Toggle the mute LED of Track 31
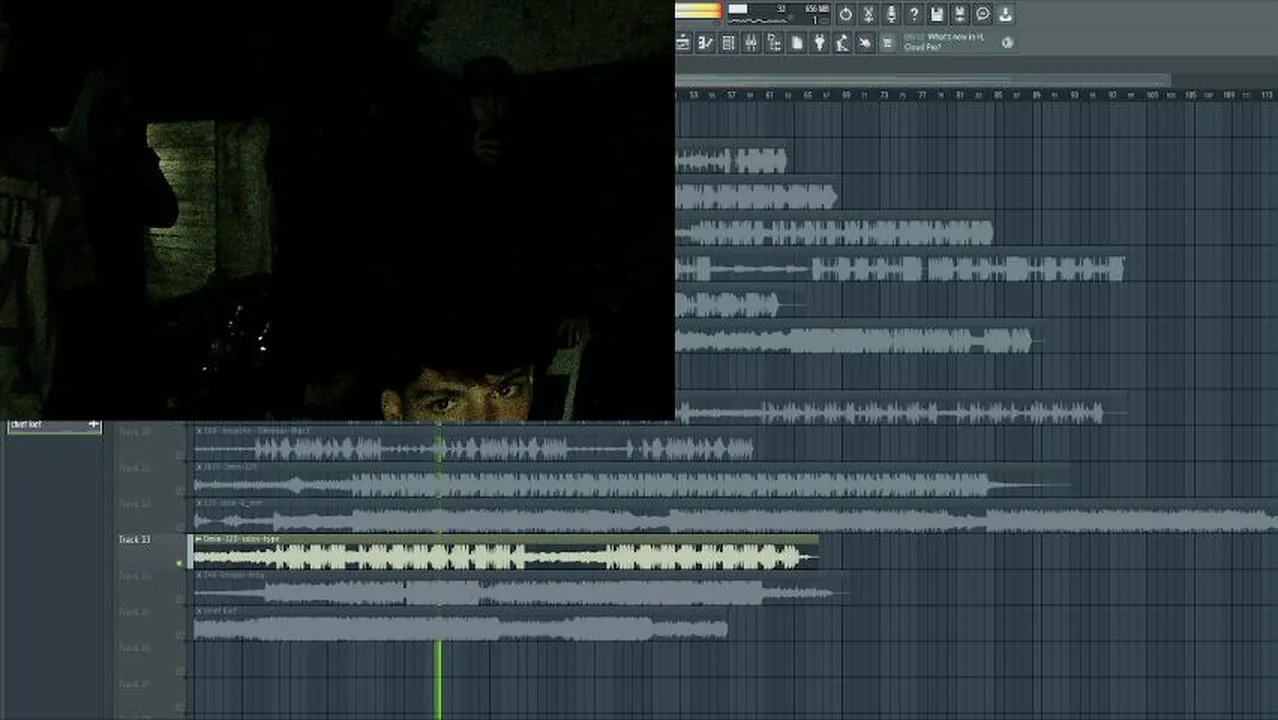The image size is (1278, 720). tap(180, 491)
